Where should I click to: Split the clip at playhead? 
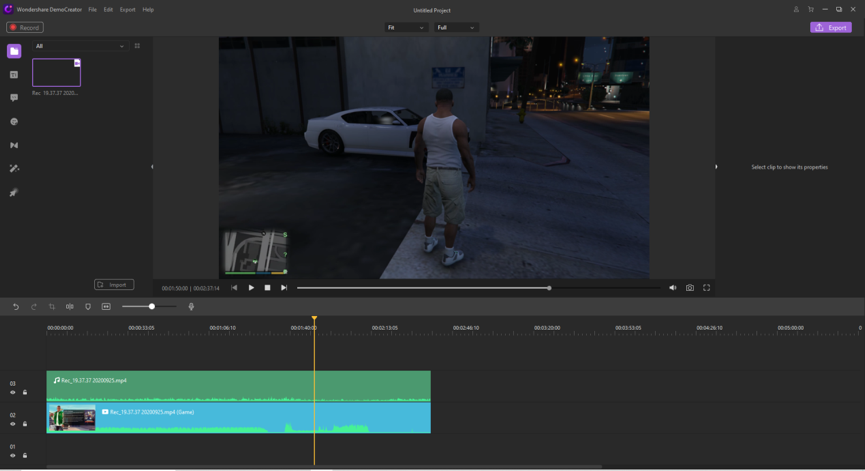point(70,307)
